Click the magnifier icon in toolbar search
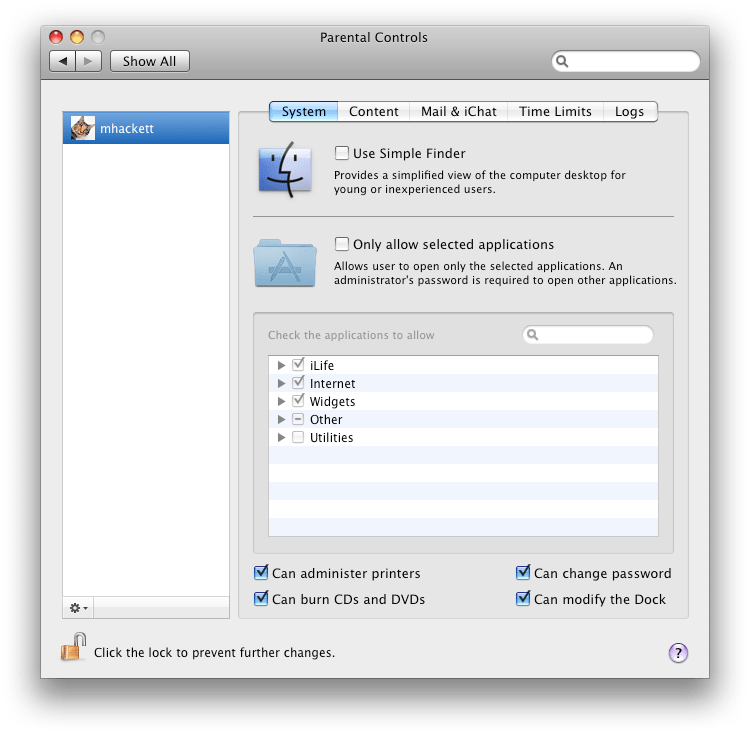The image size is (750, 734). pyautogui.click(x=562, y=61)
